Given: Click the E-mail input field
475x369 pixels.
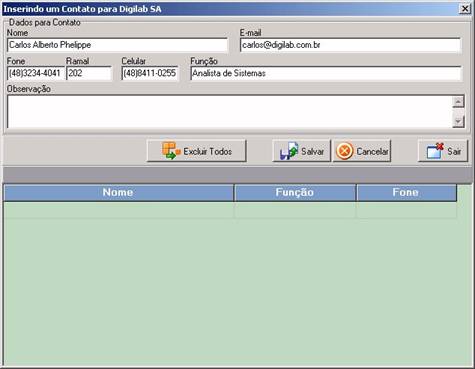Looking at the screenshot, I should [x=350, y=45].
